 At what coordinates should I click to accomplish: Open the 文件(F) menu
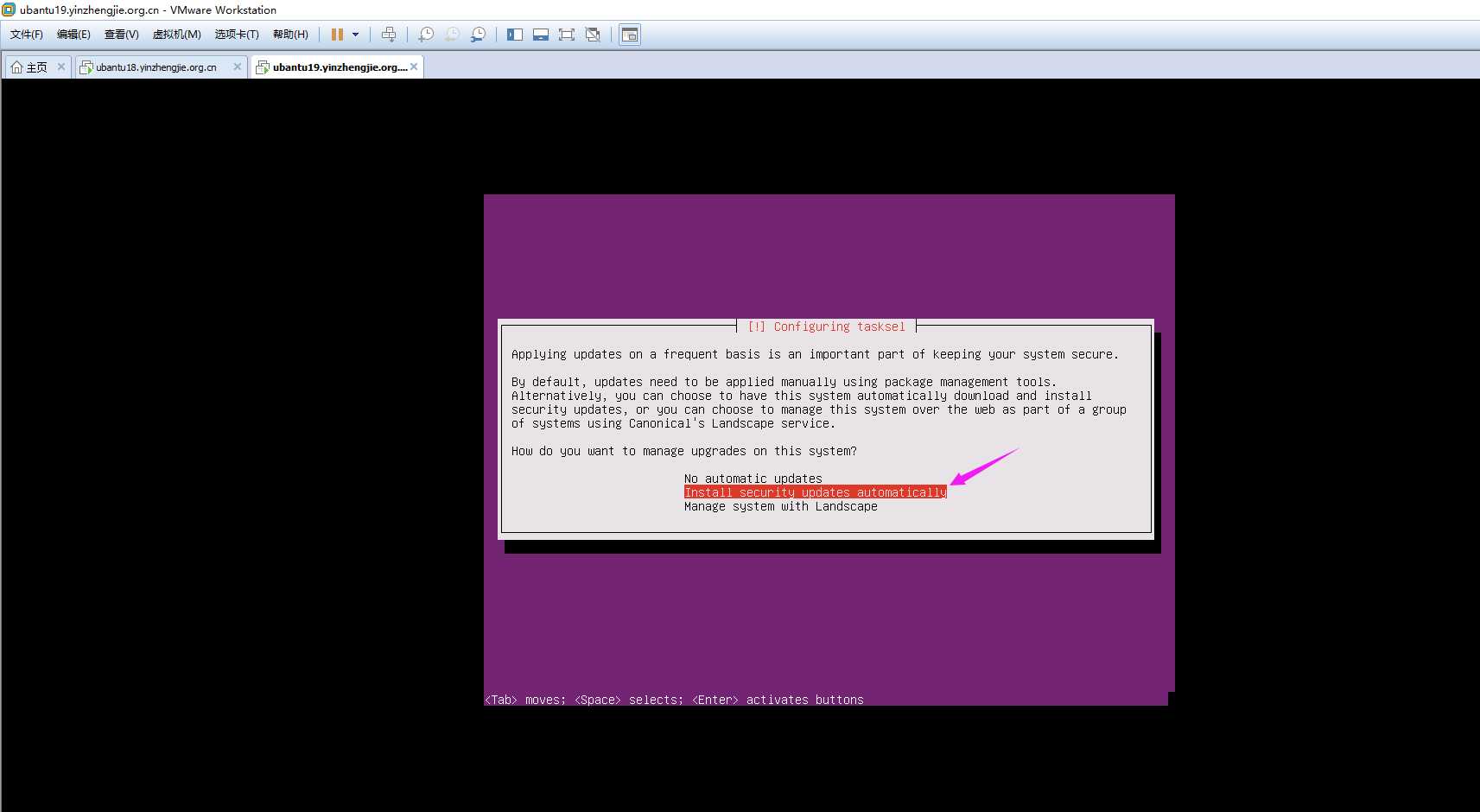[27, 35]
